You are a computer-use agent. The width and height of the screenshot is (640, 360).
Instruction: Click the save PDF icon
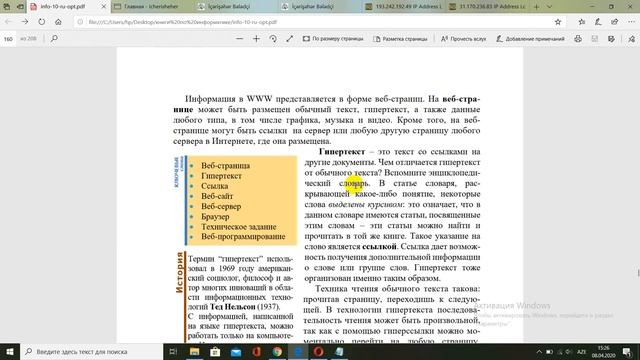[x=595, y=39]
